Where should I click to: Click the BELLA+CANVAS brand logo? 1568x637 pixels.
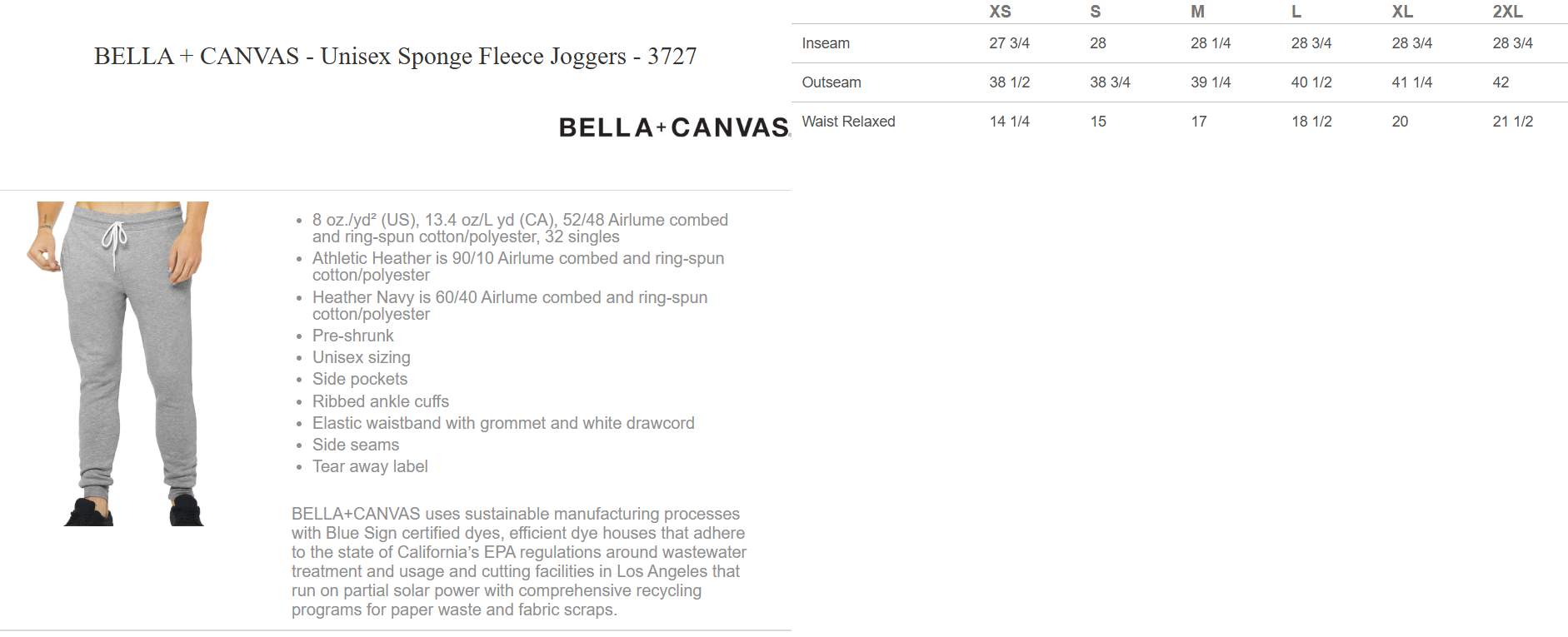(673, 127)
